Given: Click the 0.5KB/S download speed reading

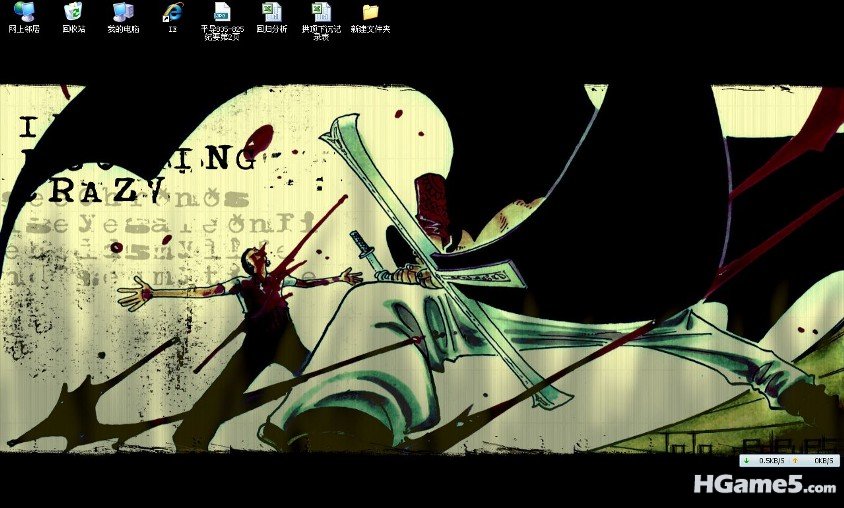Looking at the screenshot, I should coord(770,460).
